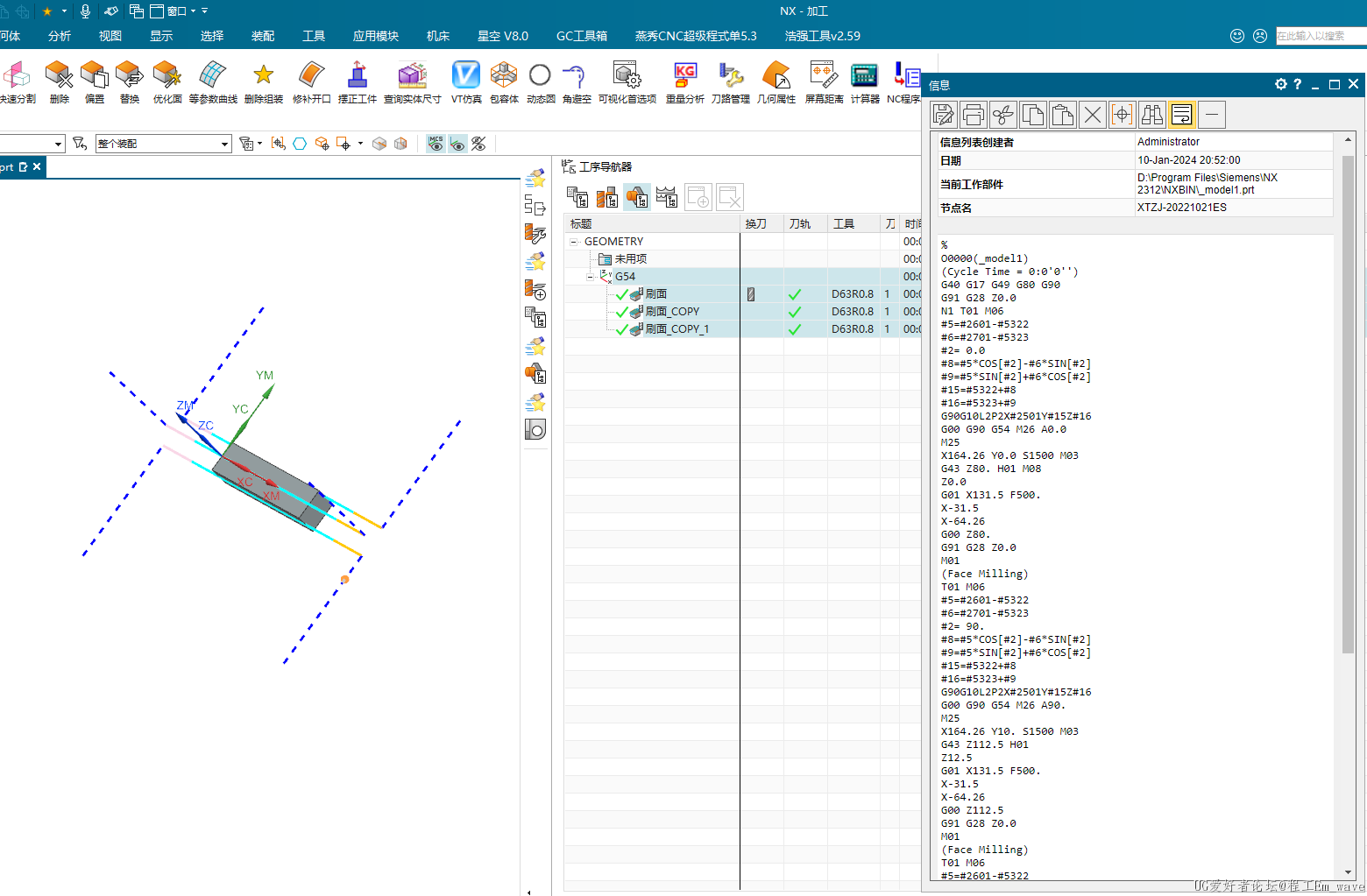
Task: Click the copy icon in 信息 window
Action: tap(1033, 115)
